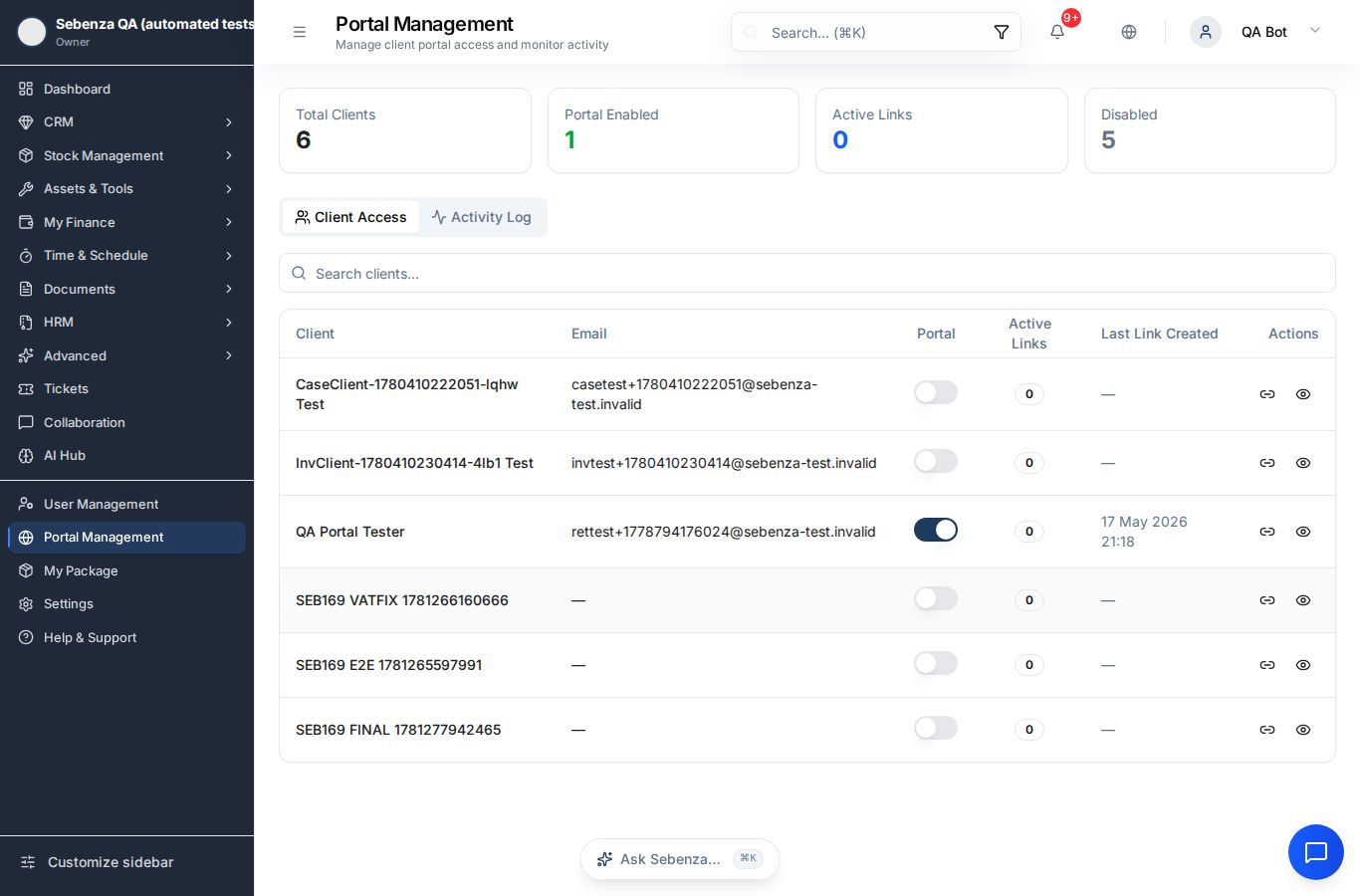Viewport: 1360px width, 896px height.
Task: Enable portal for InvClient-1780410230414
Action: coord(936,461)
